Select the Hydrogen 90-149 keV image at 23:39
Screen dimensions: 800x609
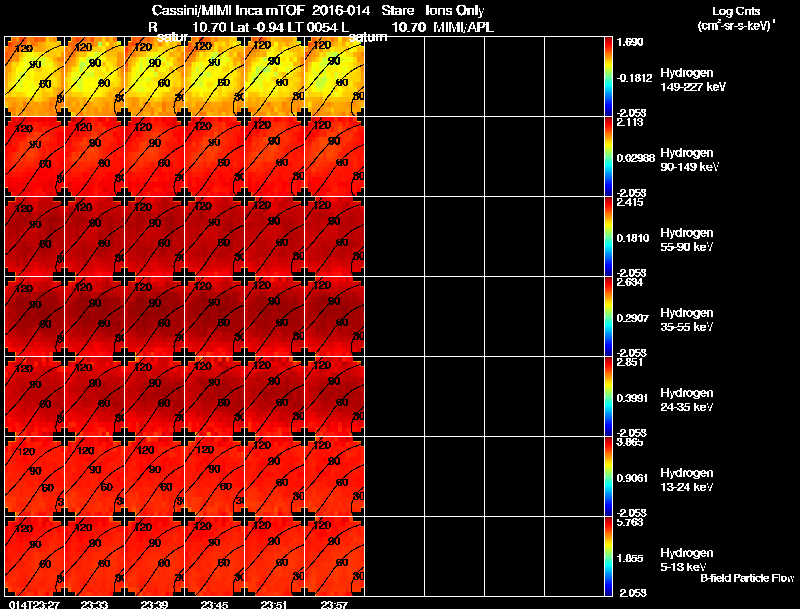(x=155, y=156)
